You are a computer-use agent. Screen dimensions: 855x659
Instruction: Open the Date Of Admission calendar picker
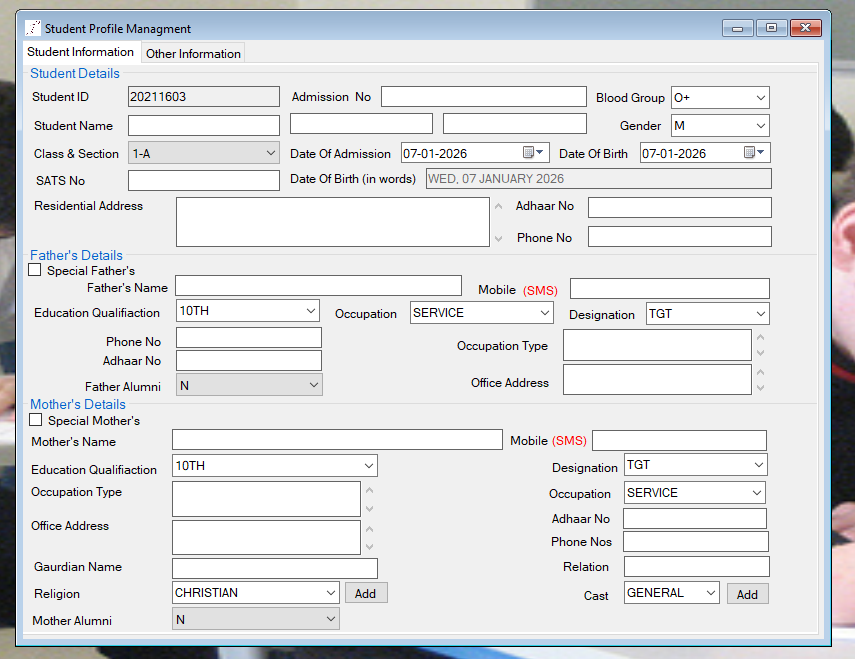pos(539,152)
